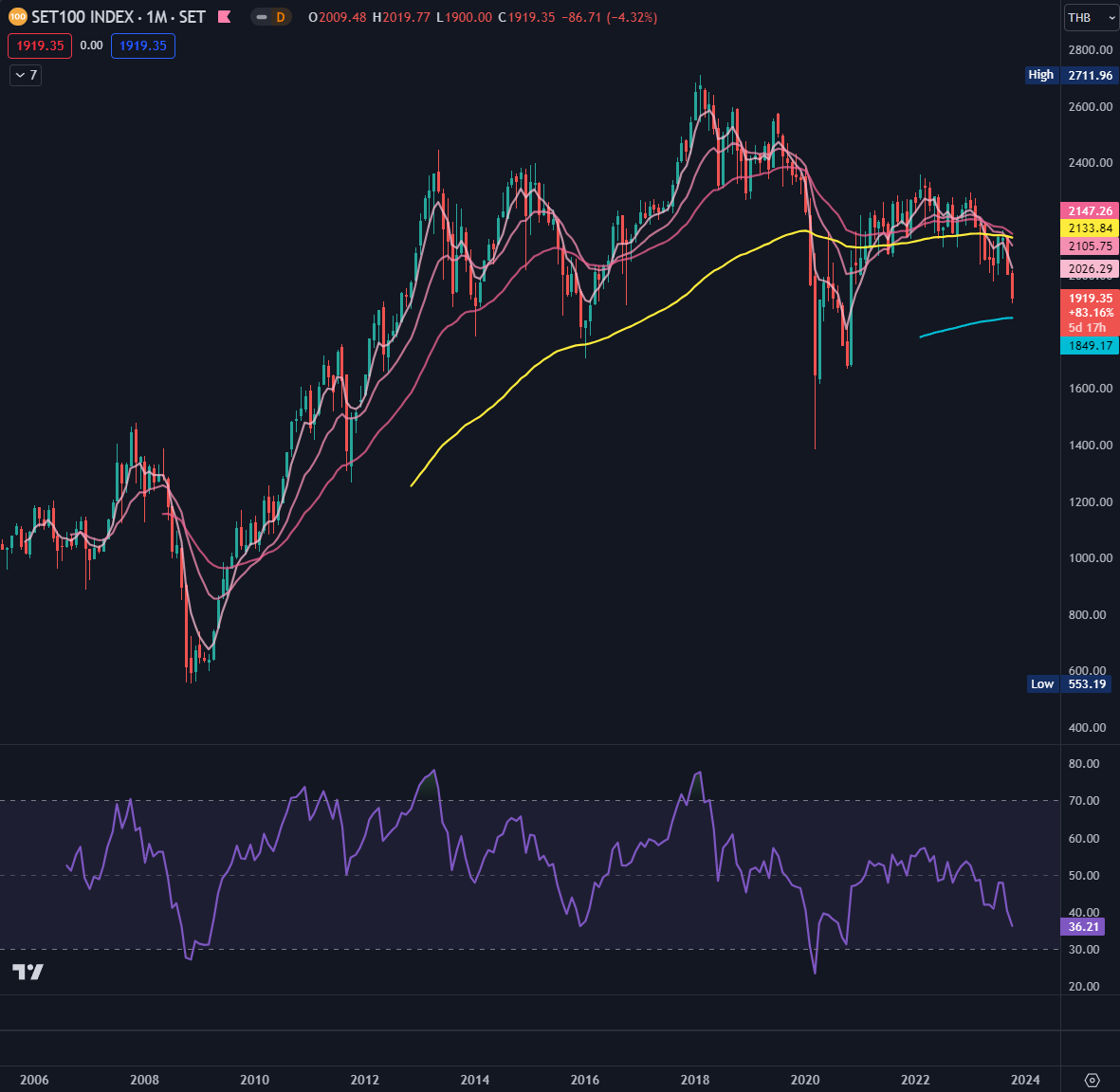Click the 2018 label on the time axis
The height and width of the screenshot is (1092, 1120).
pyautogui.click(x=695, y=1080)
